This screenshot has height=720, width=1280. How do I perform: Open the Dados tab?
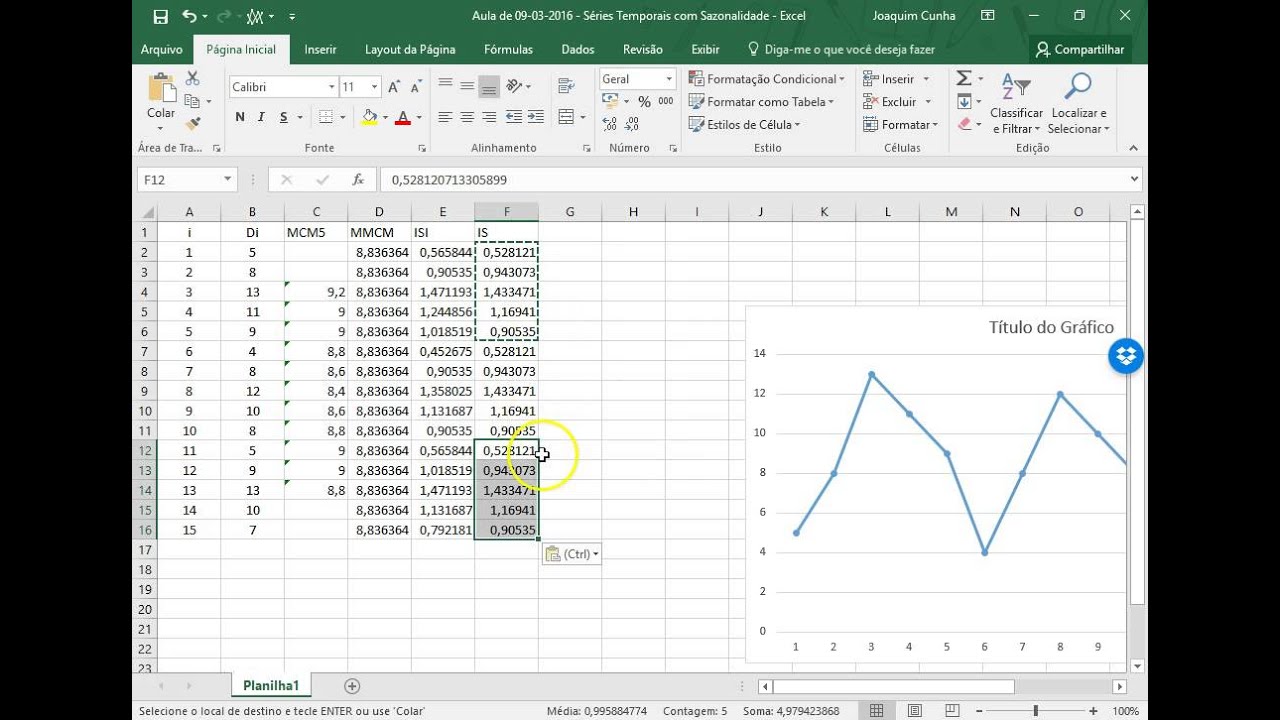click(x=578, y=49)
